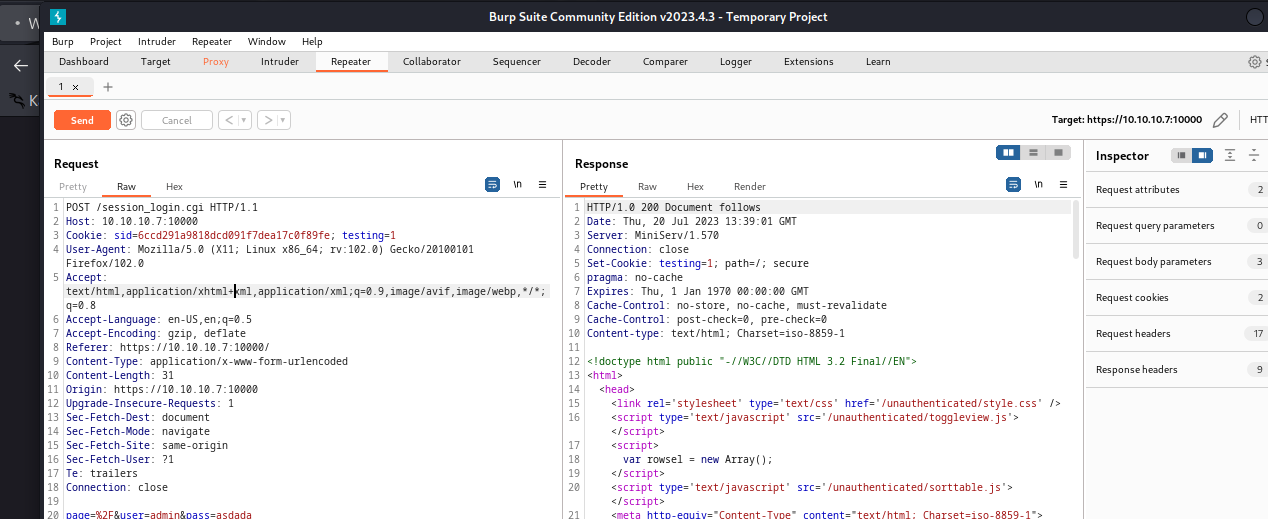Toggle word wrap icon in Response panel

tap(1013, 185)
